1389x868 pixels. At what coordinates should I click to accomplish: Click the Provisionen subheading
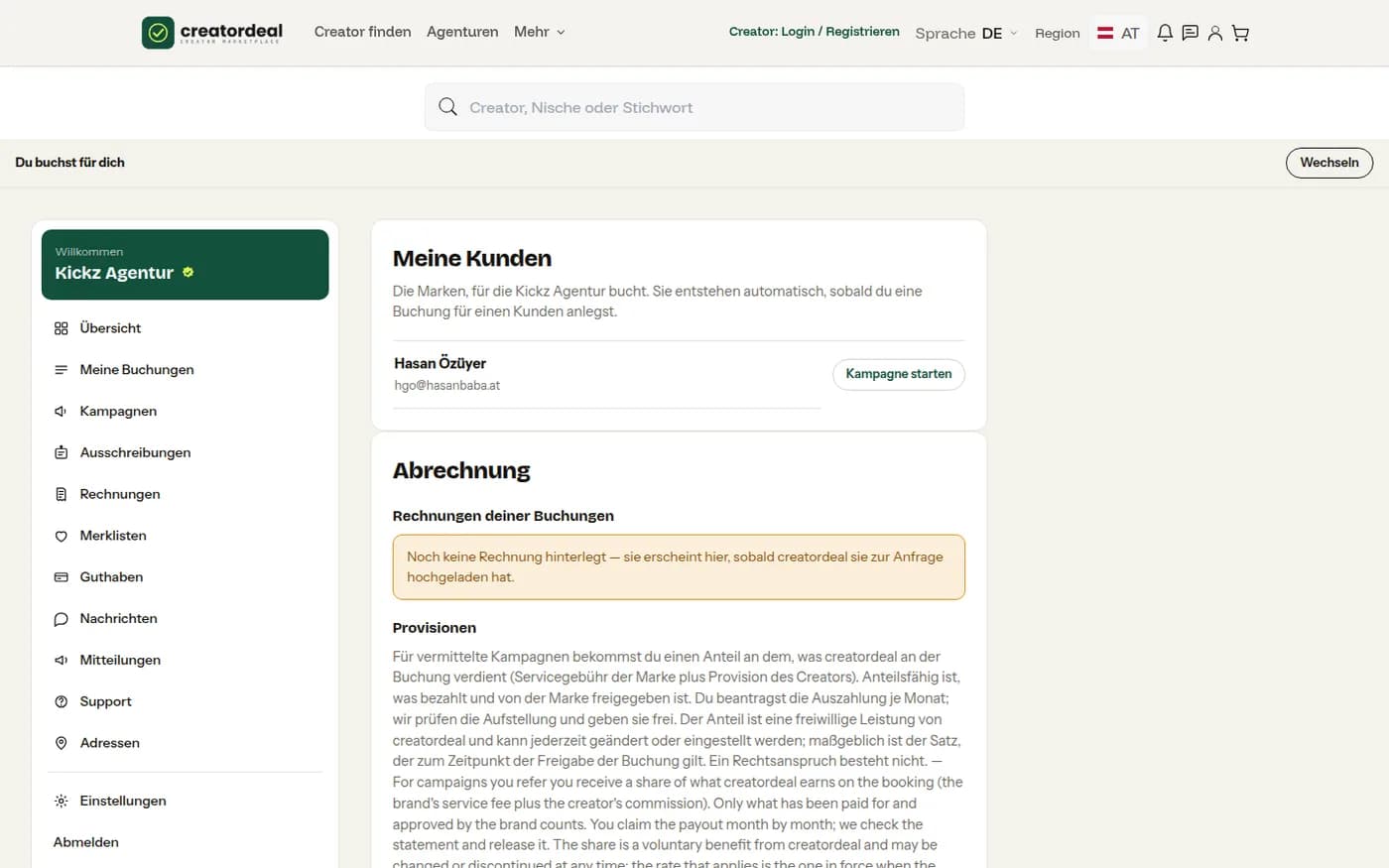click(x=435, y=628)
